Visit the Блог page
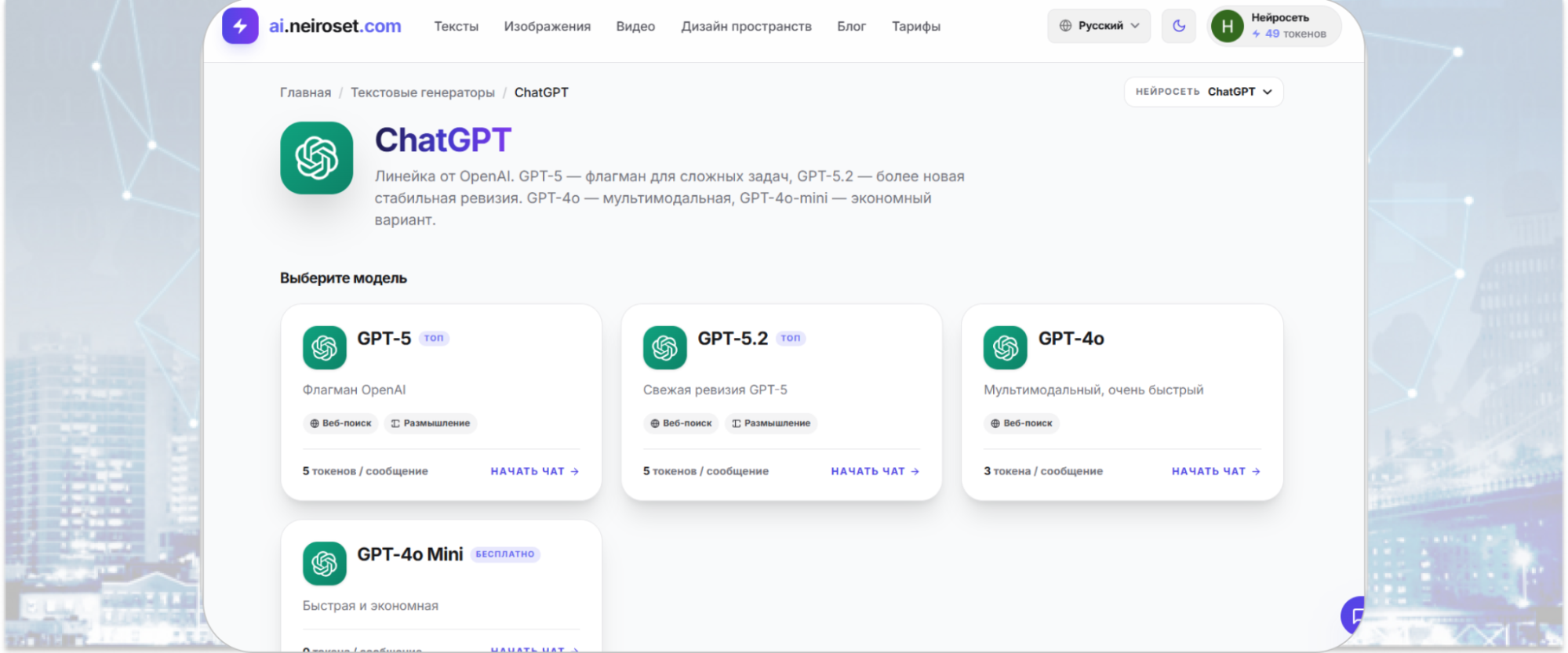The height and width of the screenshot is (653, 1568). [851, 27]
